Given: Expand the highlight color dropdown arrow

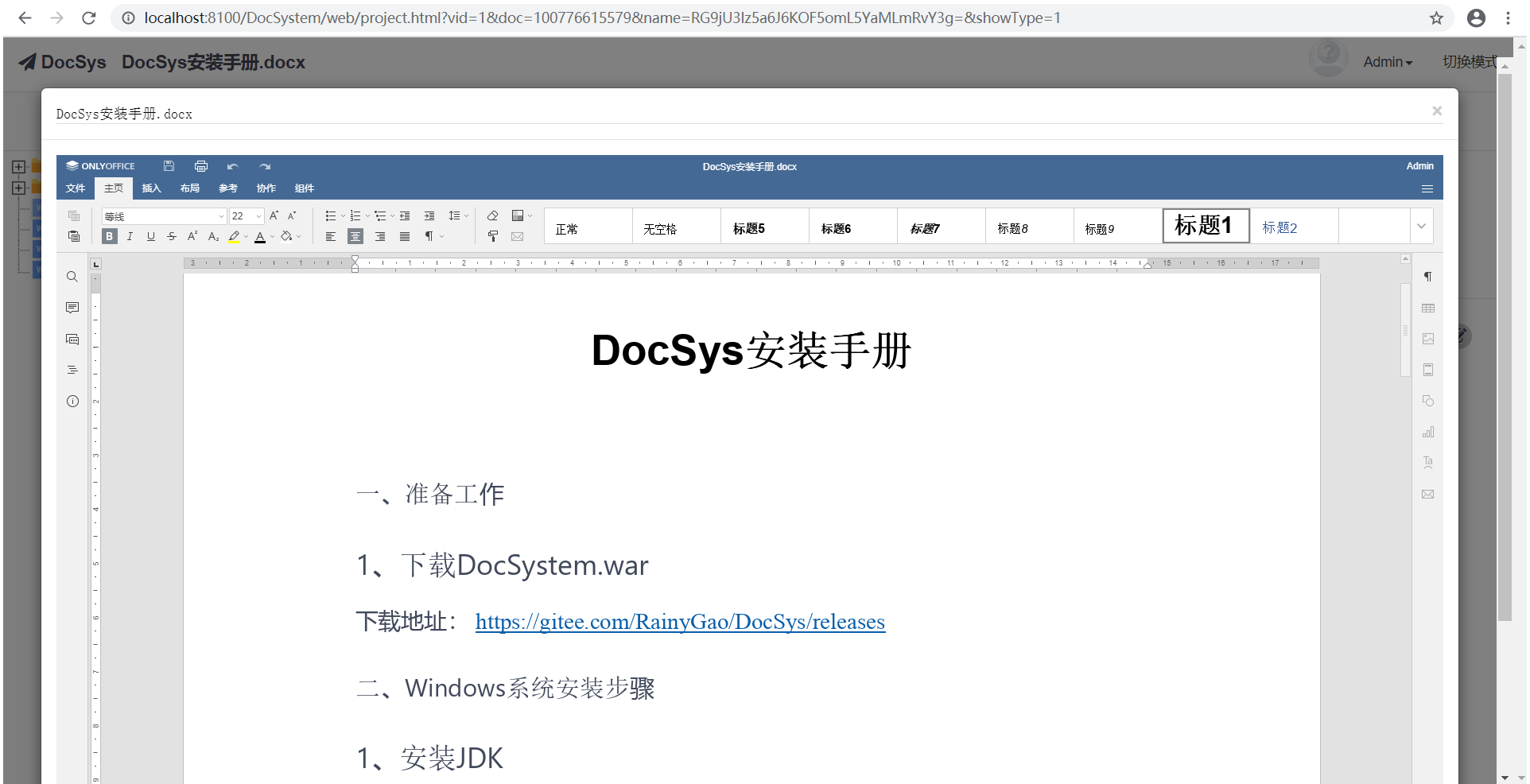Looking at the screenshot, I should click(247, 236).
